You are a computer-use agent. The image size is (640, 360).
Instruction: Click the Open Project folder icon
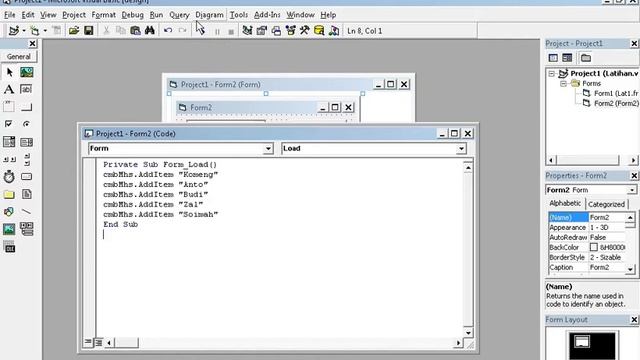pyautogui.click(x=74, y=31)
